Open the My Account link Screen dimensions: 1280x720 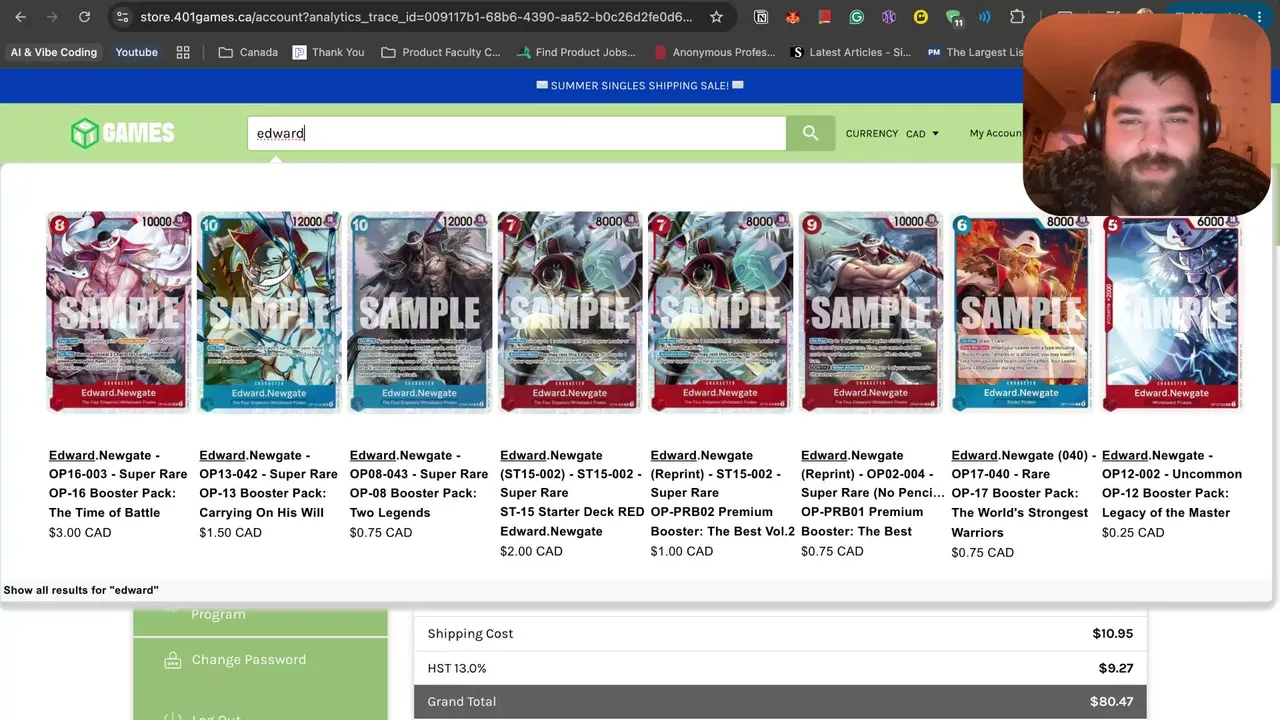pyautogui.click(x=996, y=133)
